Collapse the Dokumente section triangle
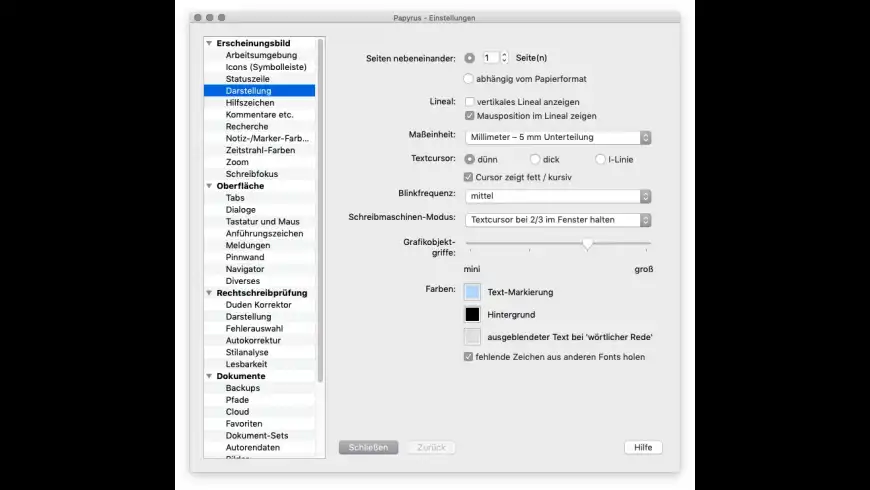 click(209, 376)
